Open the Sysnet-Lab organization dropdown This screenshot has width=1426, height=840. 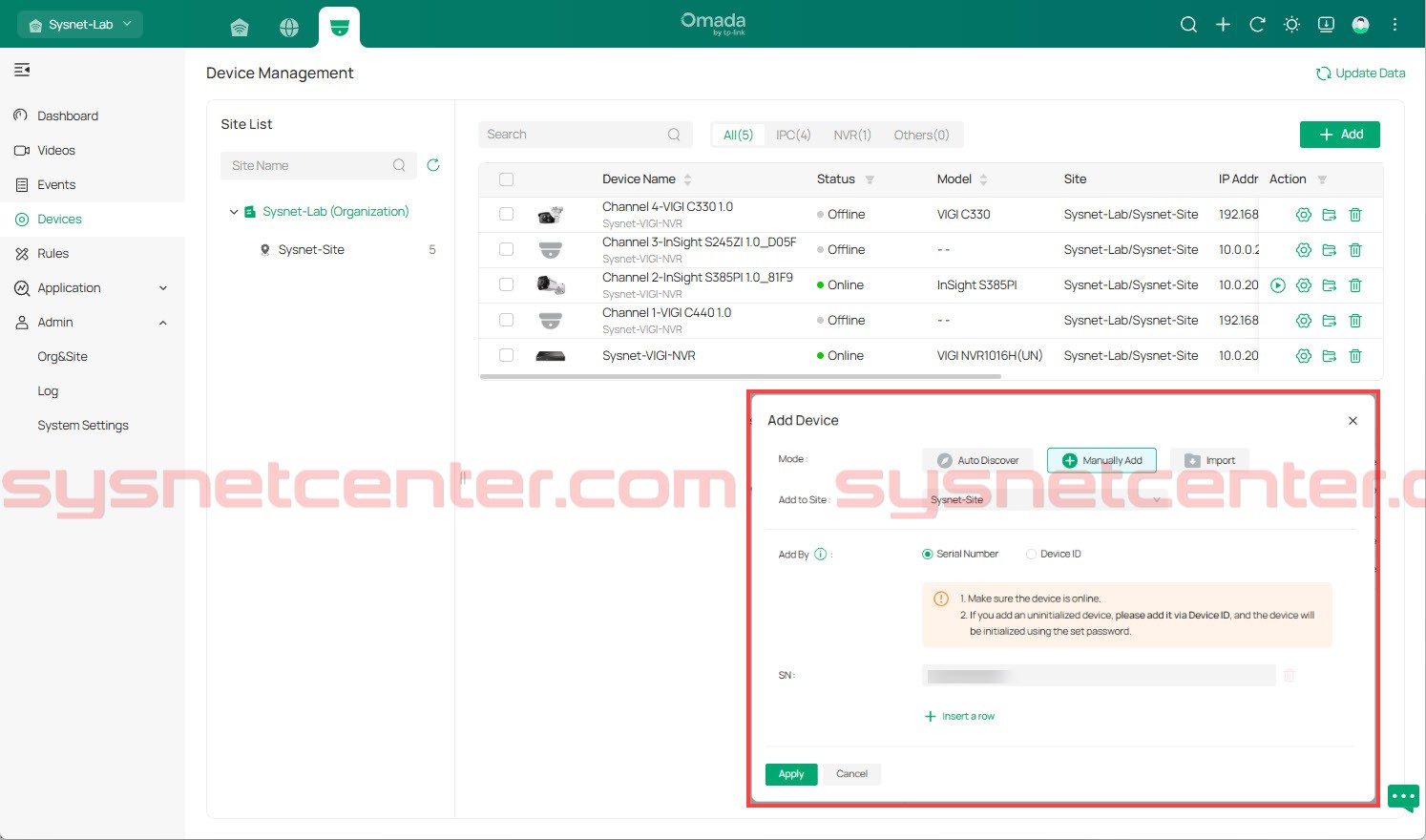tap(80, 25)
